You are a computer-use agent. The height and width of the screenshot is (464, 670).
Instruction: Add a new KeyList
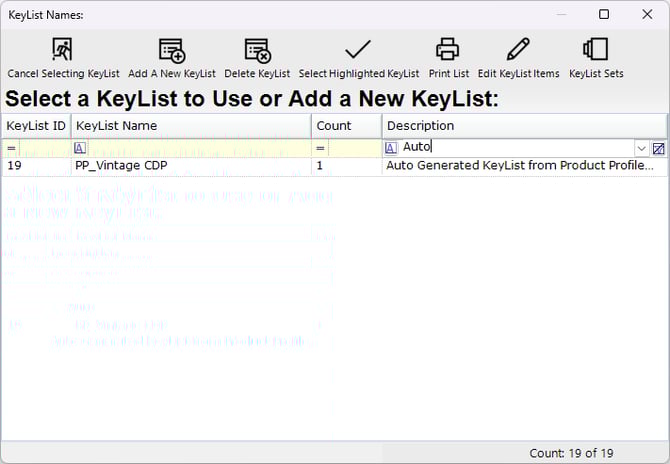172,51
